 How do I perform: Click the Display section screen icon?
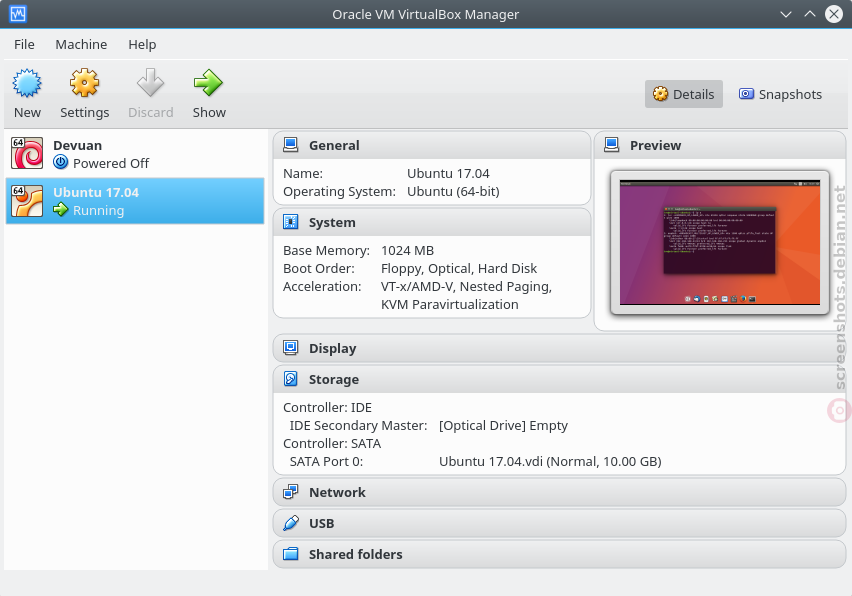[x=291, y=348]
